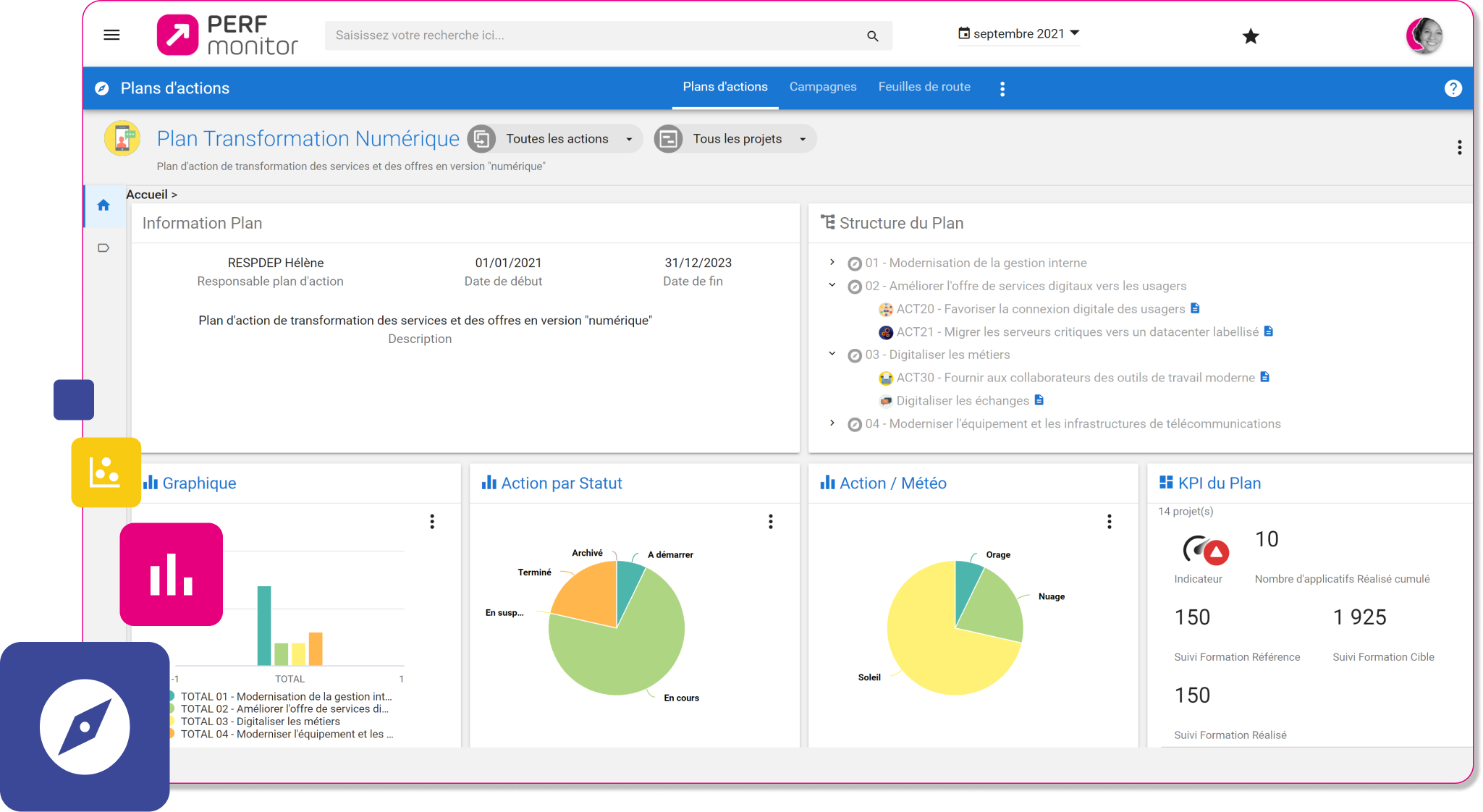The image size is (1483, 812).
Task: Click the Plan Transformation Numérique plan icon
Action: click(x=122, y=138)
